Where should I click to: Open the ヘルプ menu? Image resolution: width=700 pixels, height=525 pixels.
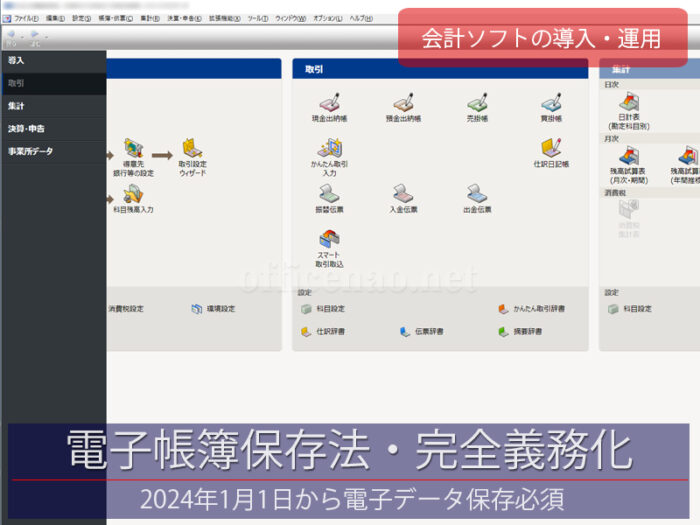[x=361, y=18]
